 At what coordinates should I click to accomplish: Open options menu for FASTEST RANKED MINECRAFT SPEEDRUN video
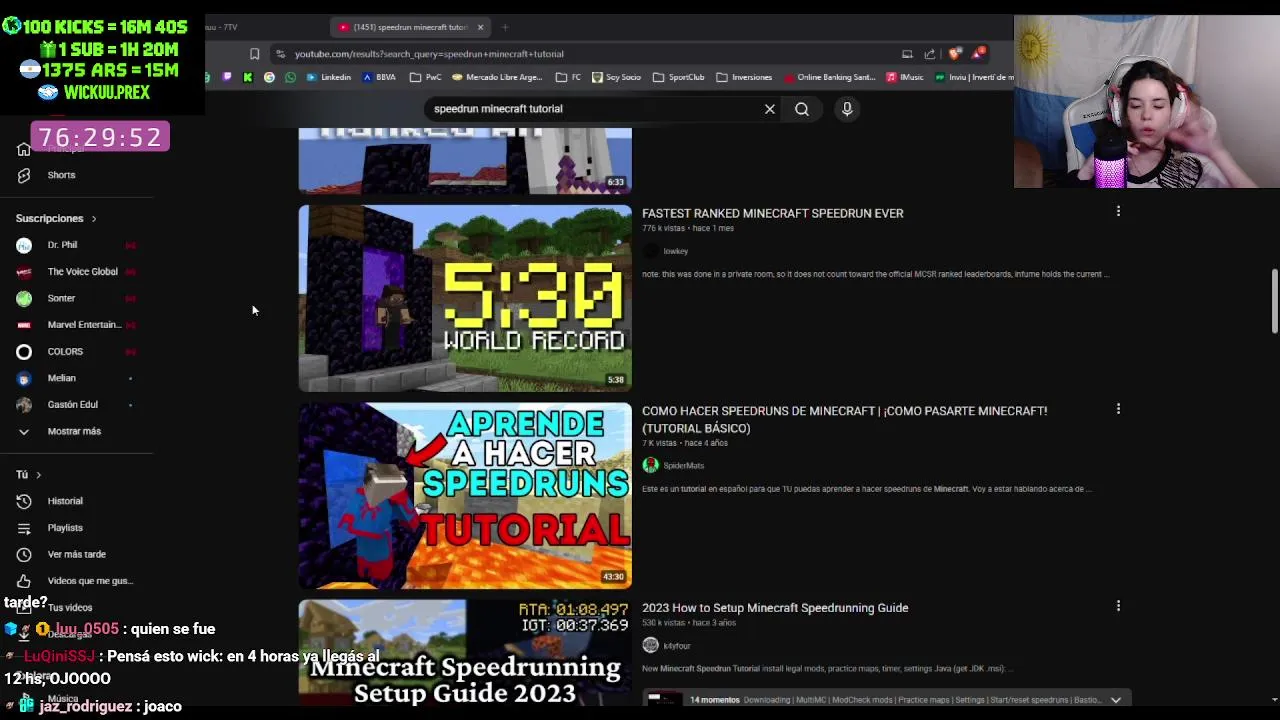[x=1118, y=211]
